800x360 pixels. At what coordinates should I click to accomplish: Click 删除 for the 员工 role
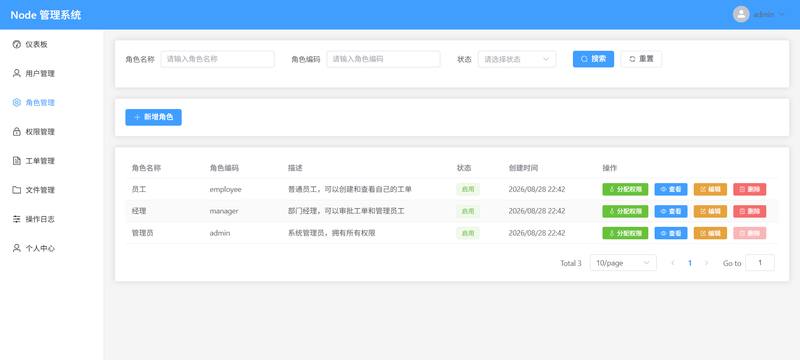pyautogui.click(x=749, y=189)
